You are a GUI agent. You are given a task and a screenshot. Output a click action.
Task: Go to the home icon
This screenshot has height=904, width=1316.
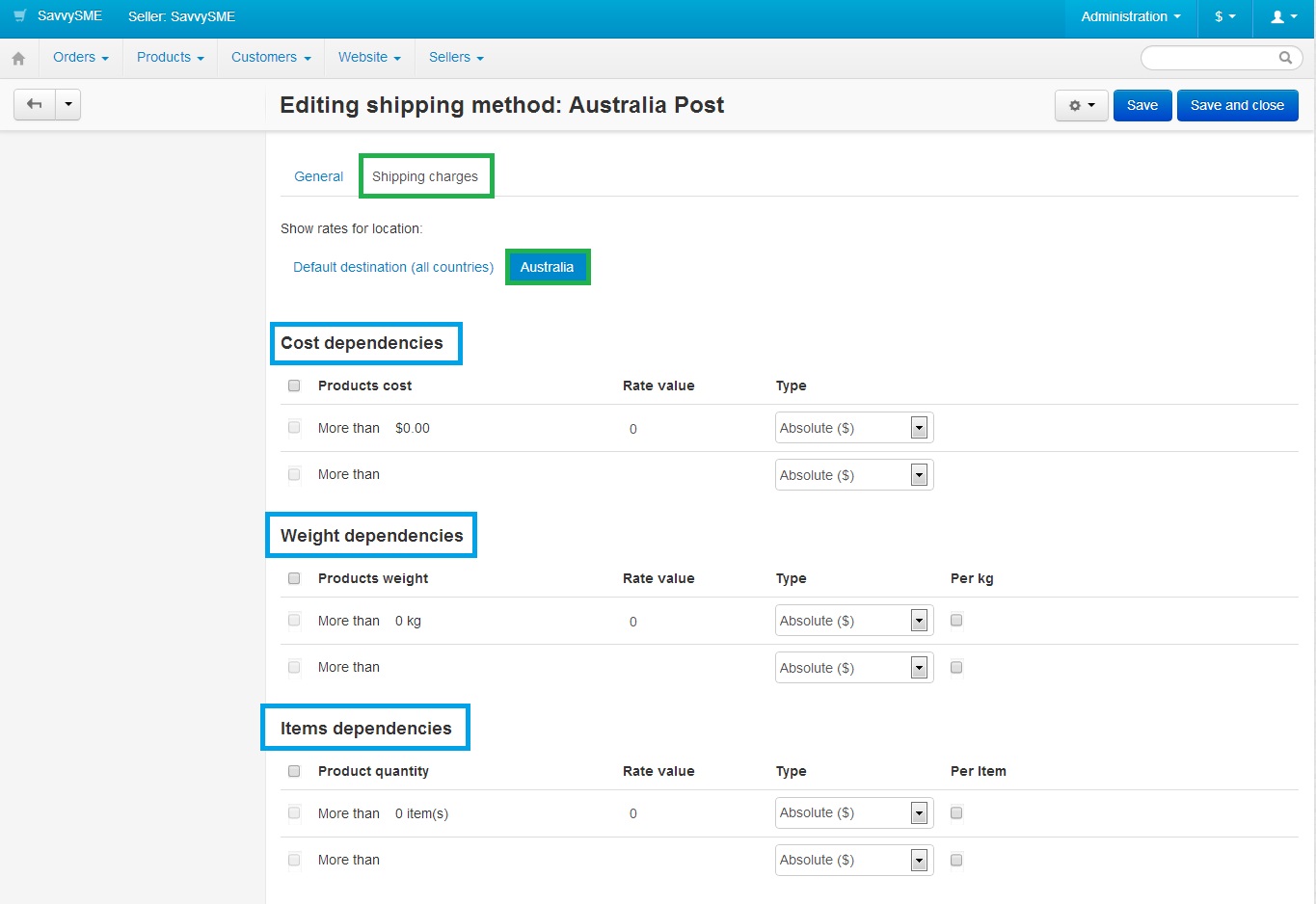(x=18, y=58)
